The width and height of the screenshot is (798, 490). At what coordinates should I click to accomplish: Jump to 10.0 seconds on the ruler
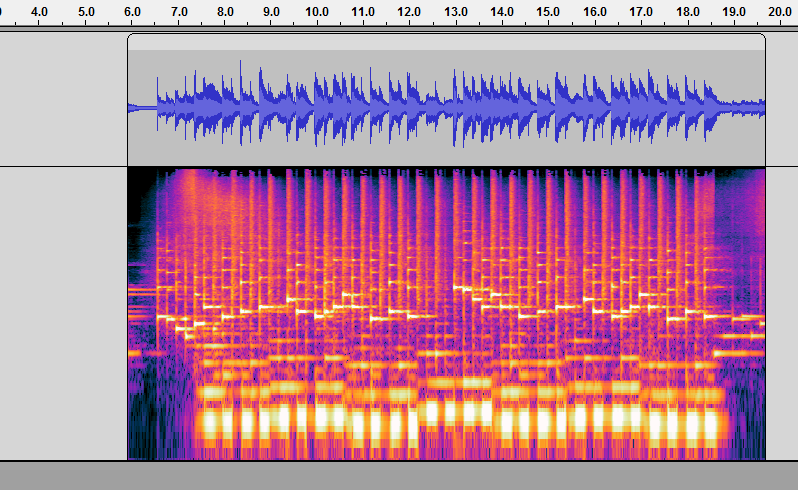(317, 12)
